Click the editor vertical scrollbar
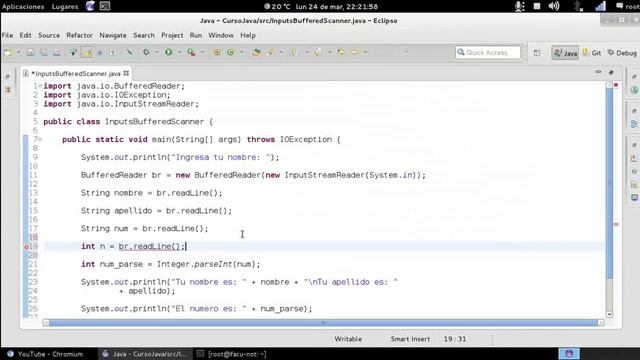 click(x=609, y=184)
